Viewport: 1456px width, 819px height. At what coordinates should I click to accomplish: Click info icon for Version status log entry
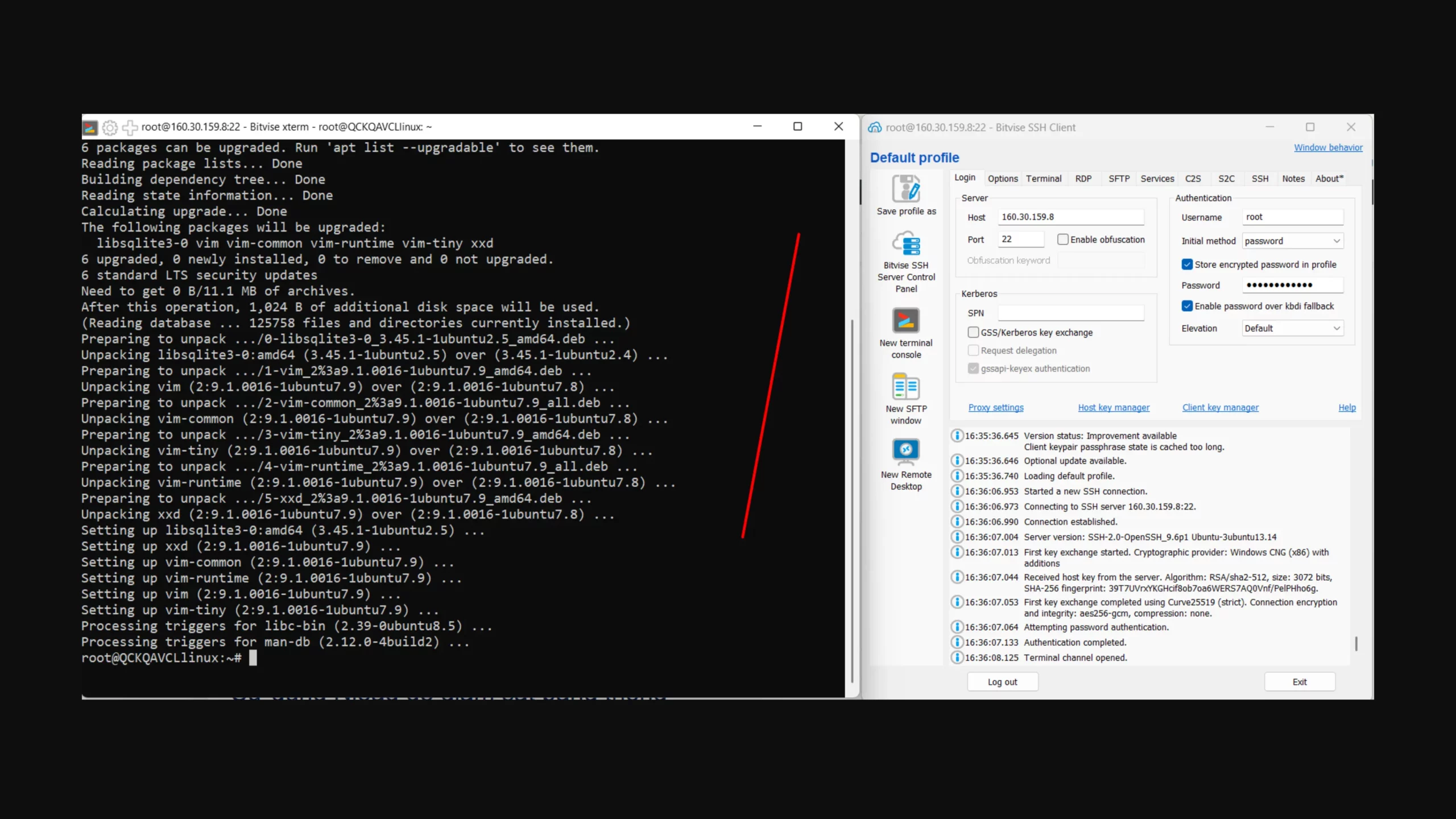click(x=957, y=436)
